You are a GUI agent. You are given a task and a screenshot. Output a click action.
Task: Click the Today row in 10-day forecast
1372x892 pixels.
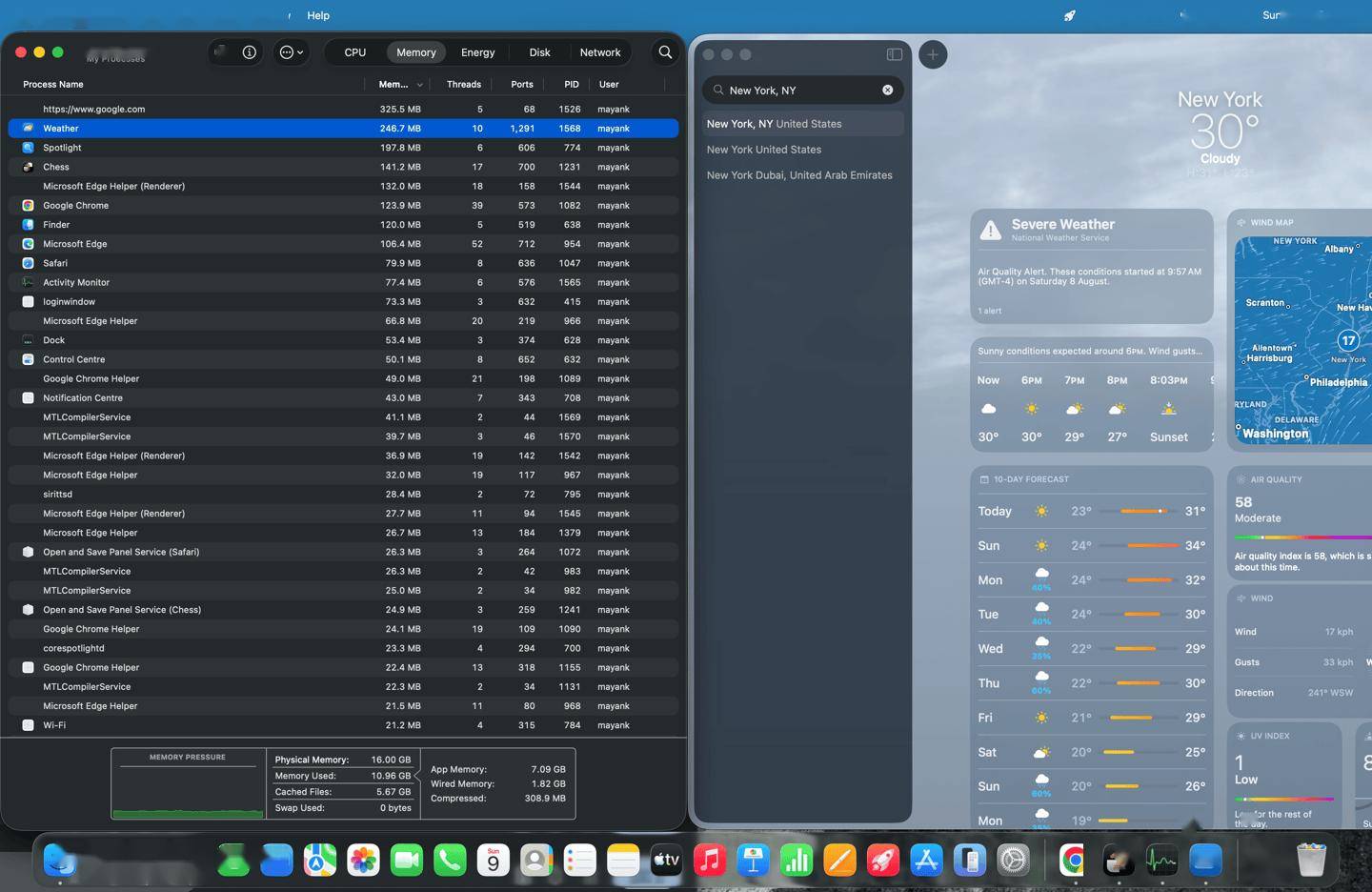(x=1092, y=511)
